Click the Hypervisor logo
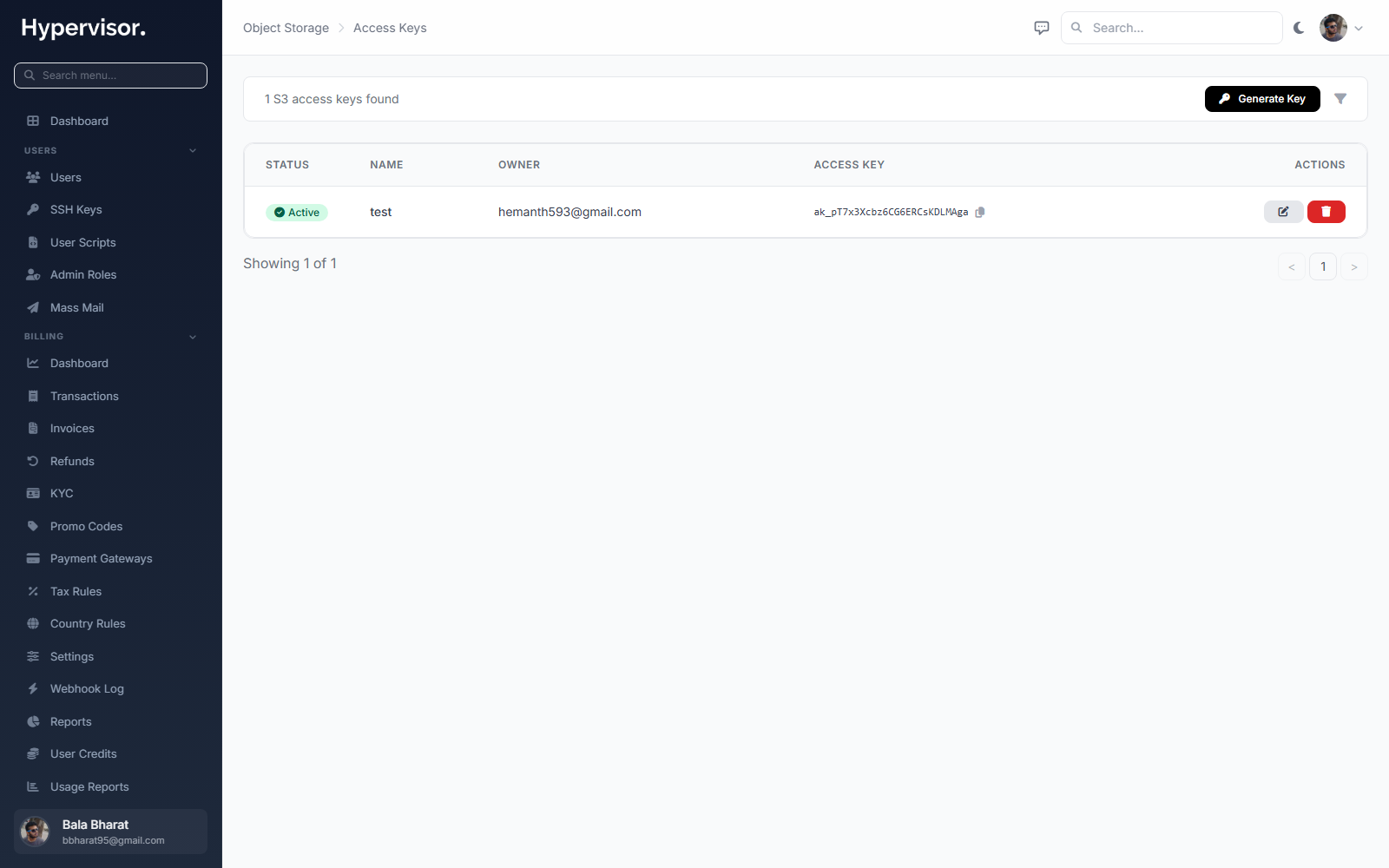 click(83, 28)
